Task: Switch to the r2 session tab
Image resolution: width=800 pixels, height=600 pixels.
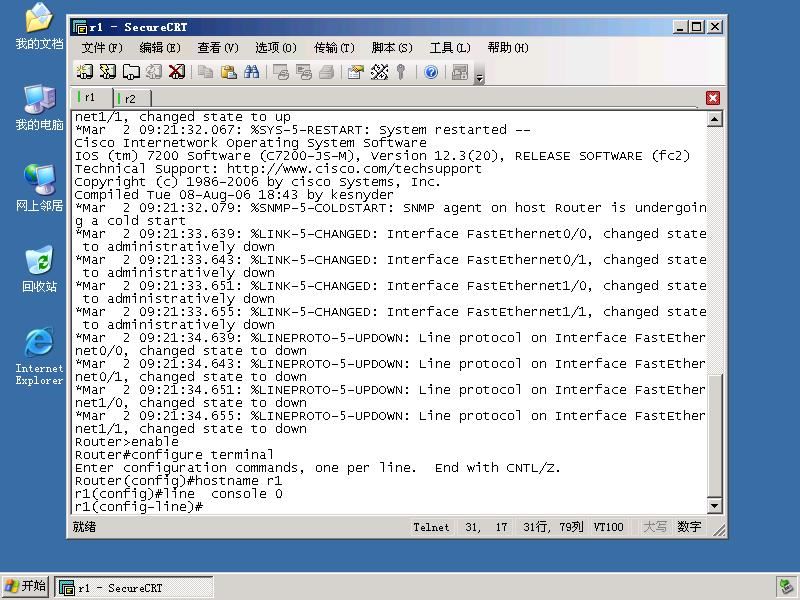Action: click(x=131, y=98)
